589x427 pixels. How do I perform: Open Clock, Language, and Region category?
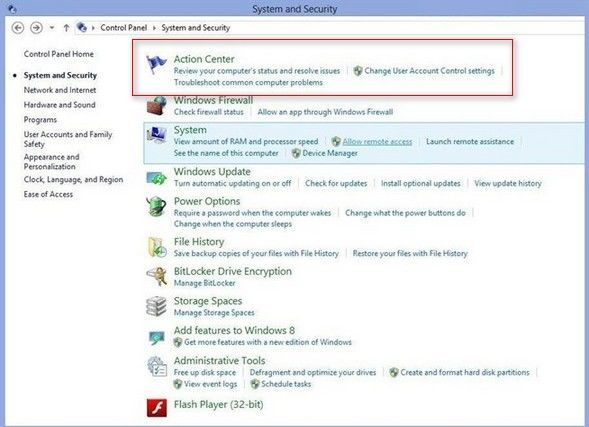click(73, 180)
